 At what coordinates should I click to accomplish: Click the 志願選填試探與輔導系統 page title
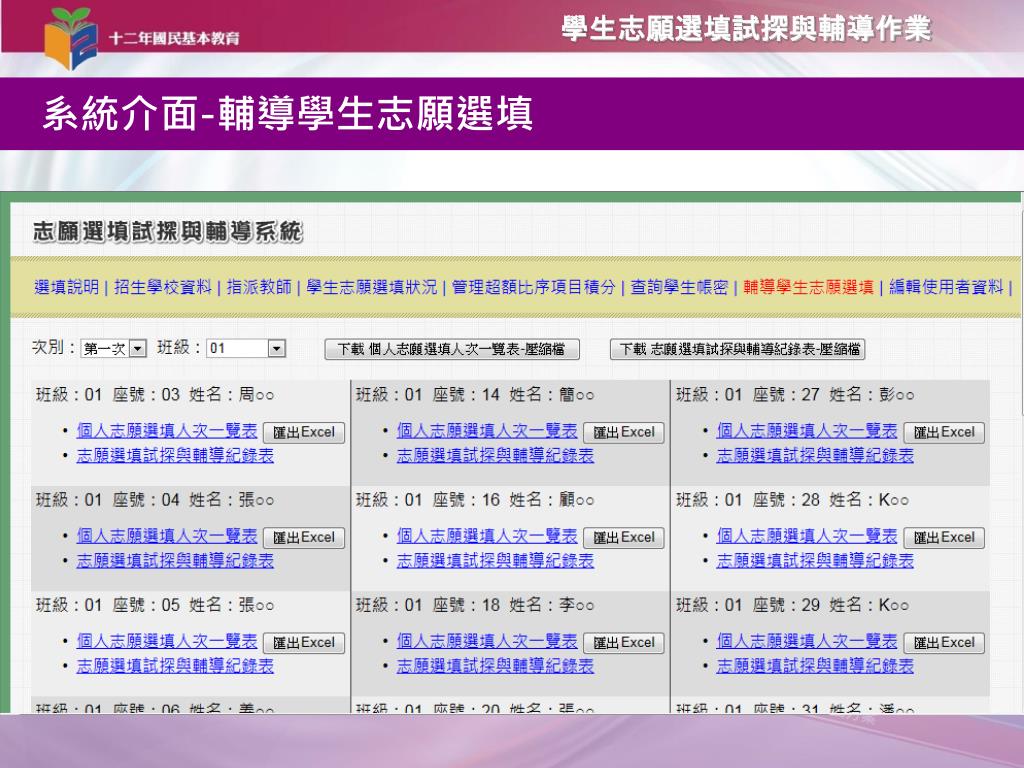click(x=168, y=231)
